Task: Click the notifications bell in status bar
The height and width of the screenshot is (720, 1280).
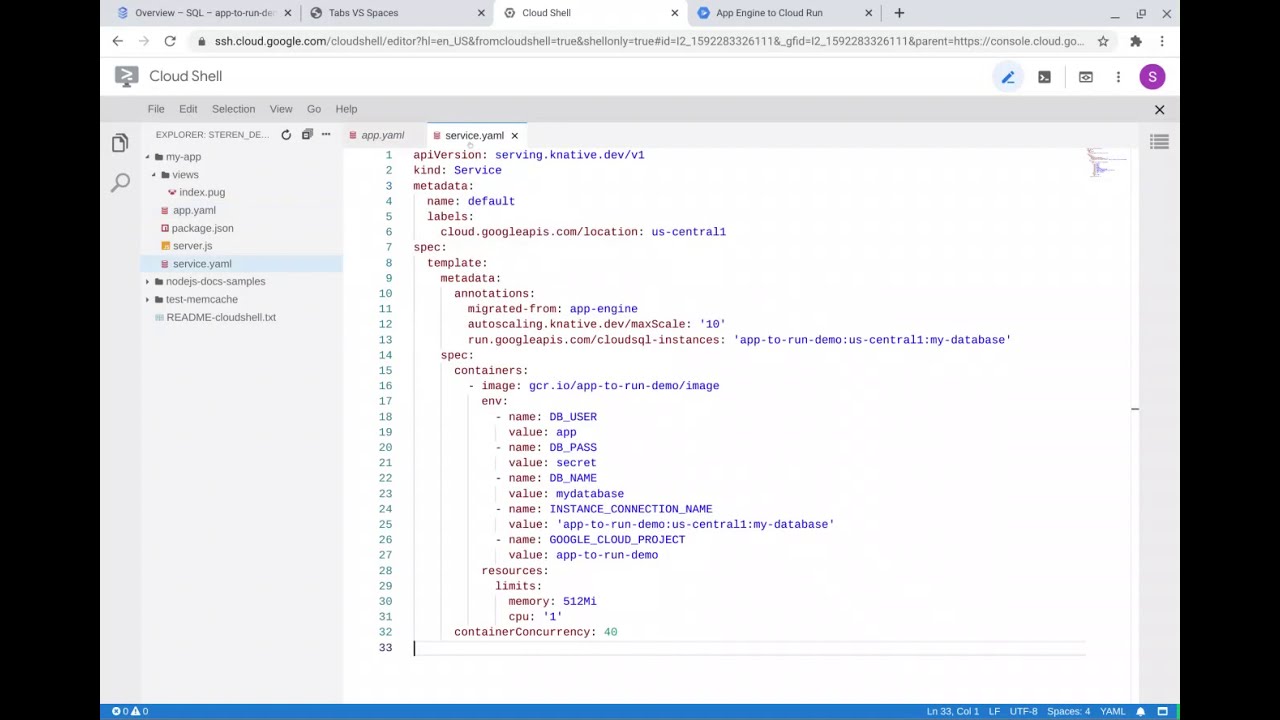Action: 1140,711
